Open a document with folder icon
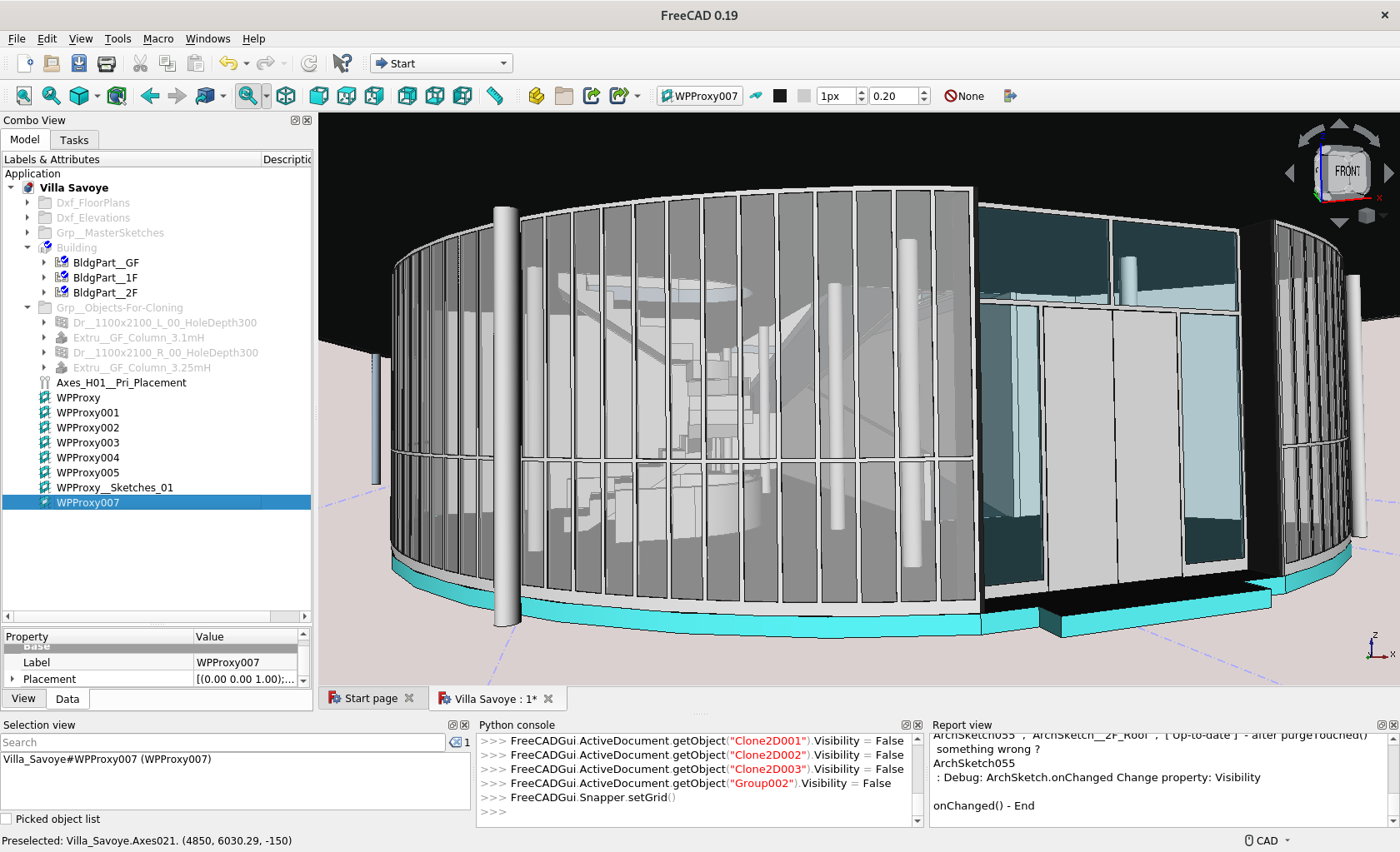The width and height of the screenshot is (1400, 852). pos(52,63)
